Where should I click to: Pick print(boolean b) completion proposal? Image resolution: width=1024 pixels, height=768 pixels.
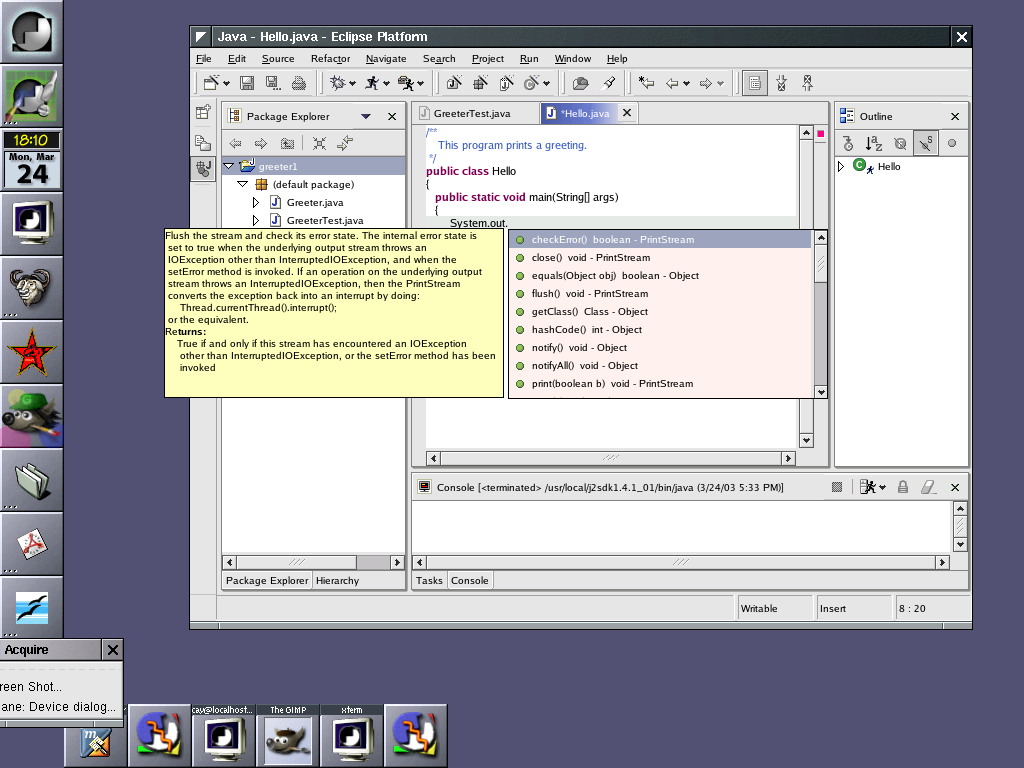(660, 384)
